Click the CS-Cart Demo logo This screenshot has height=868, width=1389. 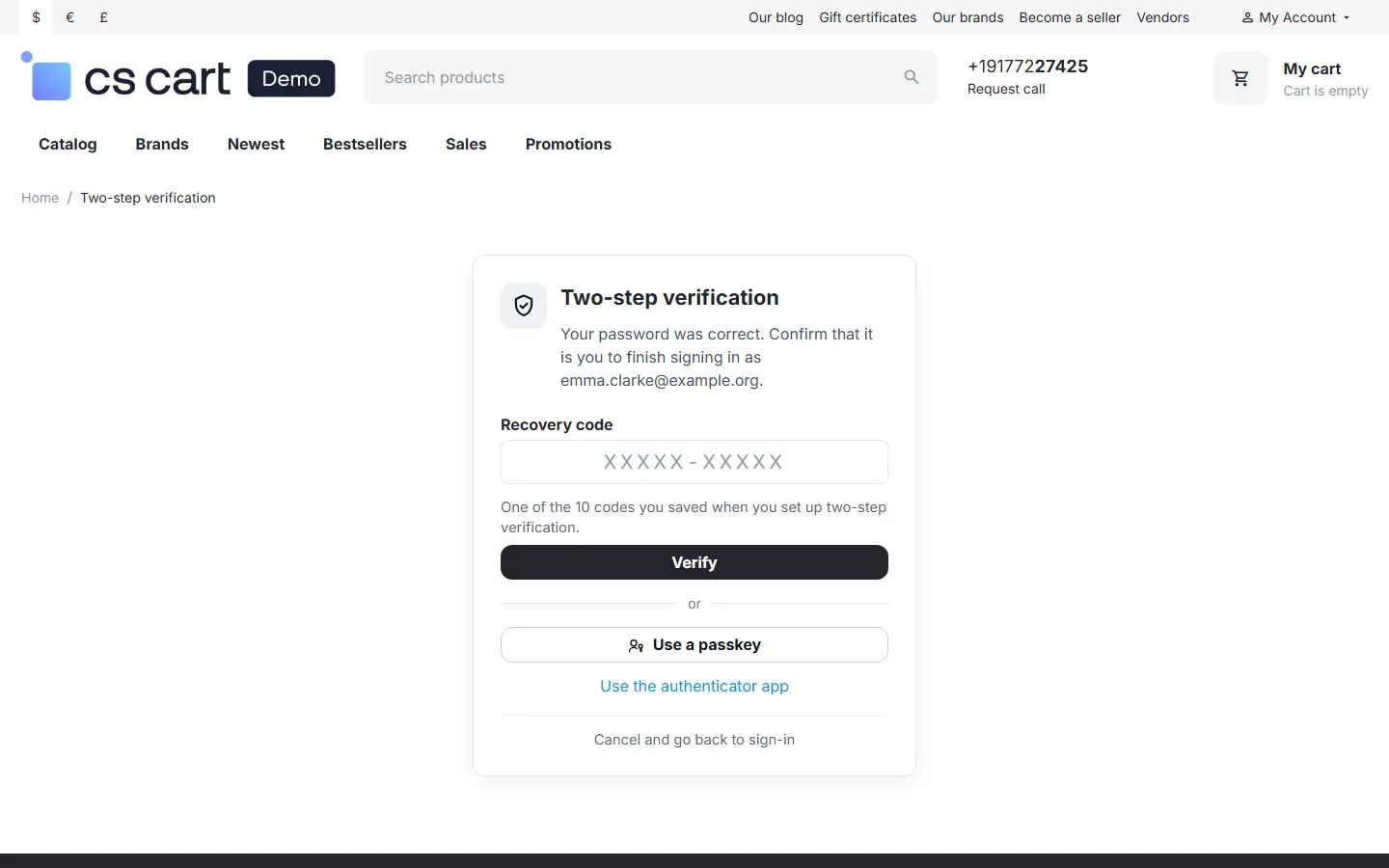pos(178,77)
